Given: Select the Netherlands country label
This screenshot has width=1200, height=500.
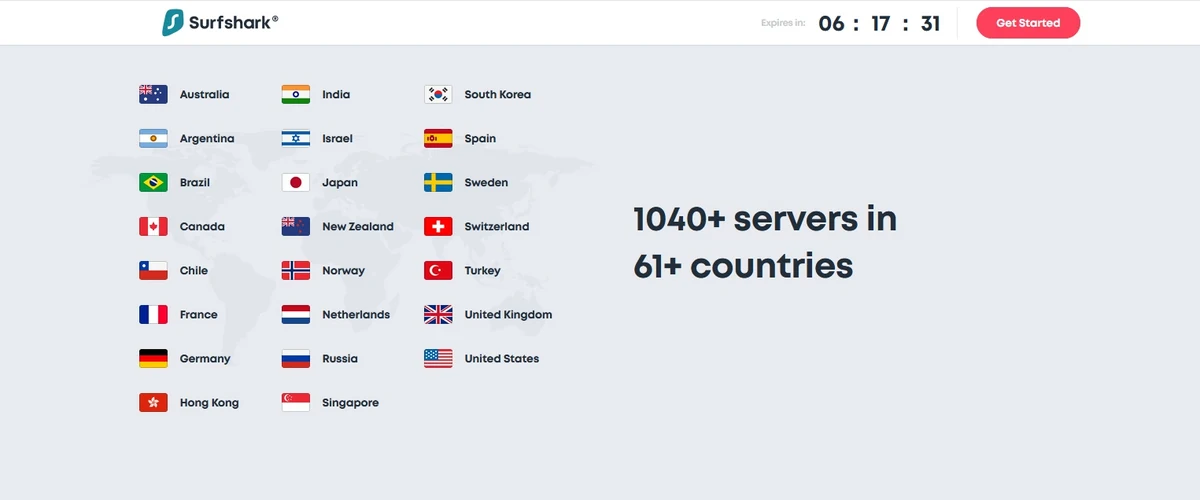Looking at the screenshot, I should point(356,315).
